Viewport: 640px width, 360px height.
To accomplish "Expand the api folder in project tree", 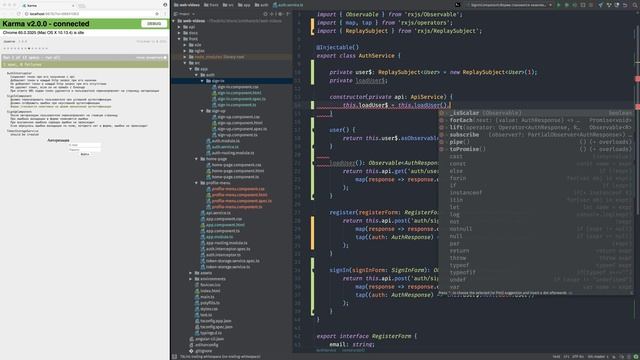I will point(180,27).
